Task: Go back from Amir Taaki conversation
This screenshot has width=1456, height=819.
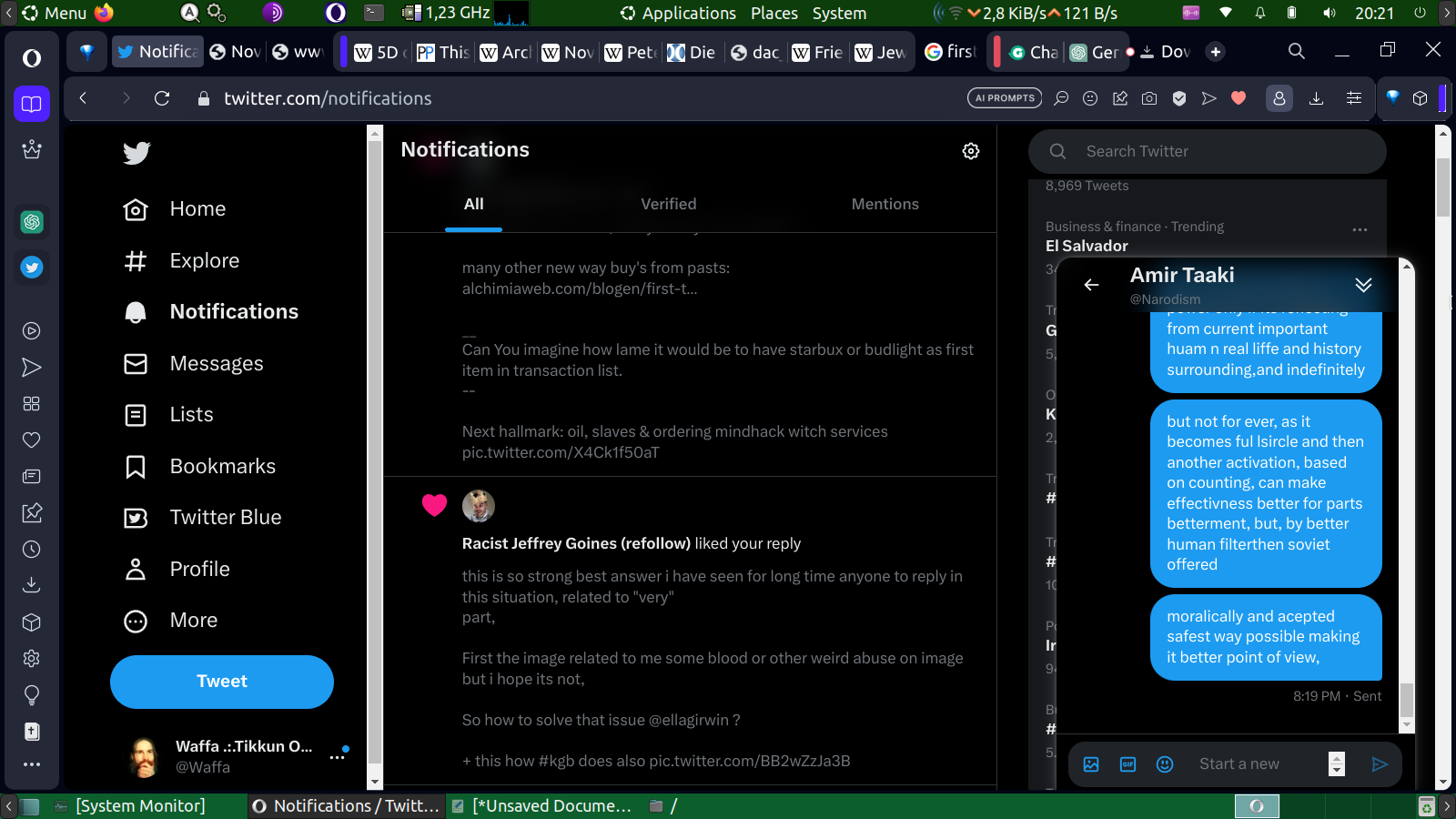Action: [1091, 285]
